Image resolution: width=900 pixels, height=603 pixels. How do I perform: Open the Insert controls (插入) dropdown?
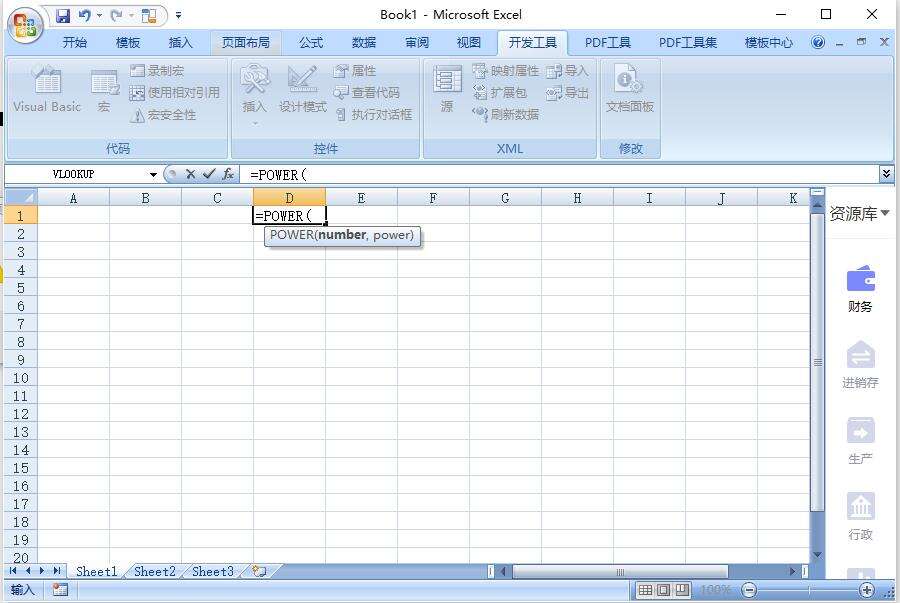[x=254, y=94]
